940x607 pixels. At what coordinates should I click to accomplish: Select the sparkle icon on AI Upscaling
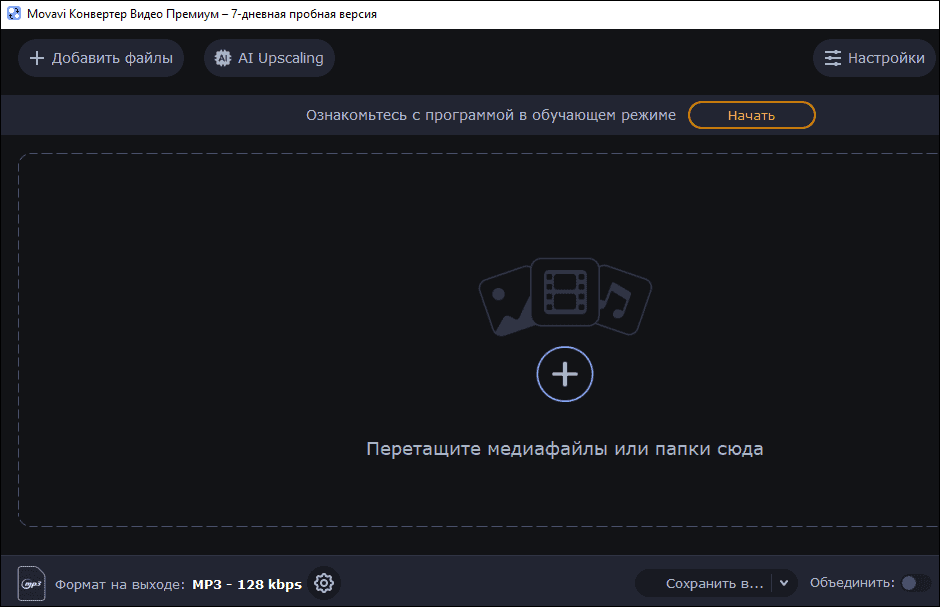point(222,58)
